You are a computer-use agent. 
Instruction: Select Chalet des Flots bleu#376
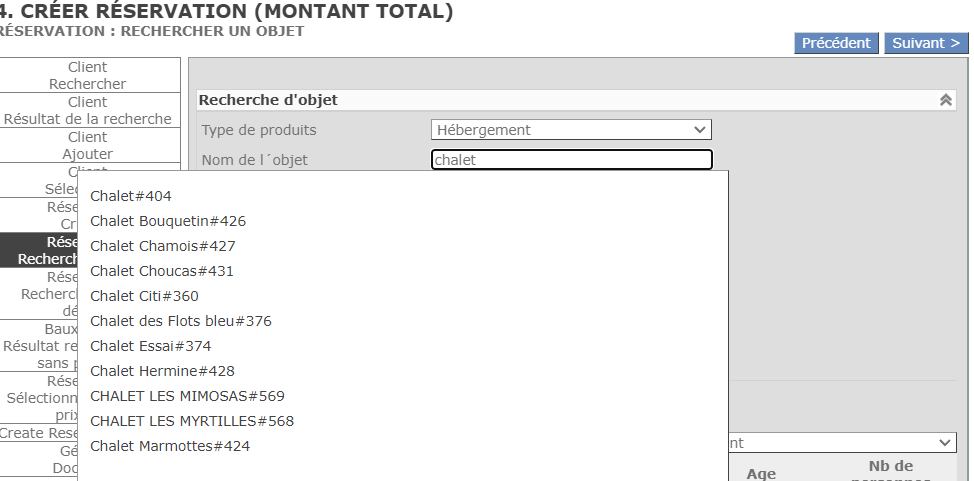pyautogui.click(x=181, y=321)
